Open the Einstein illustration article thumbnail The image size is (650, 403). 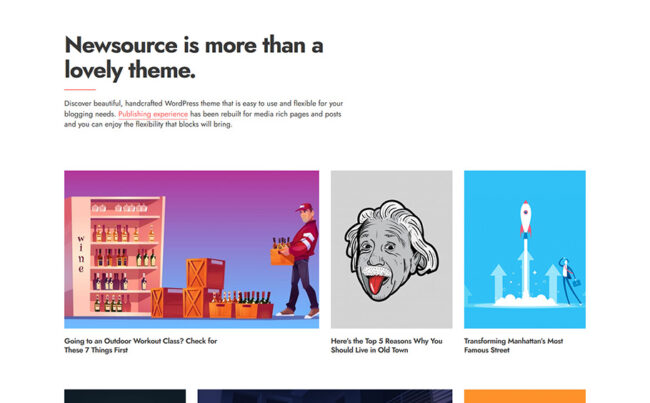tap(391, 249)
